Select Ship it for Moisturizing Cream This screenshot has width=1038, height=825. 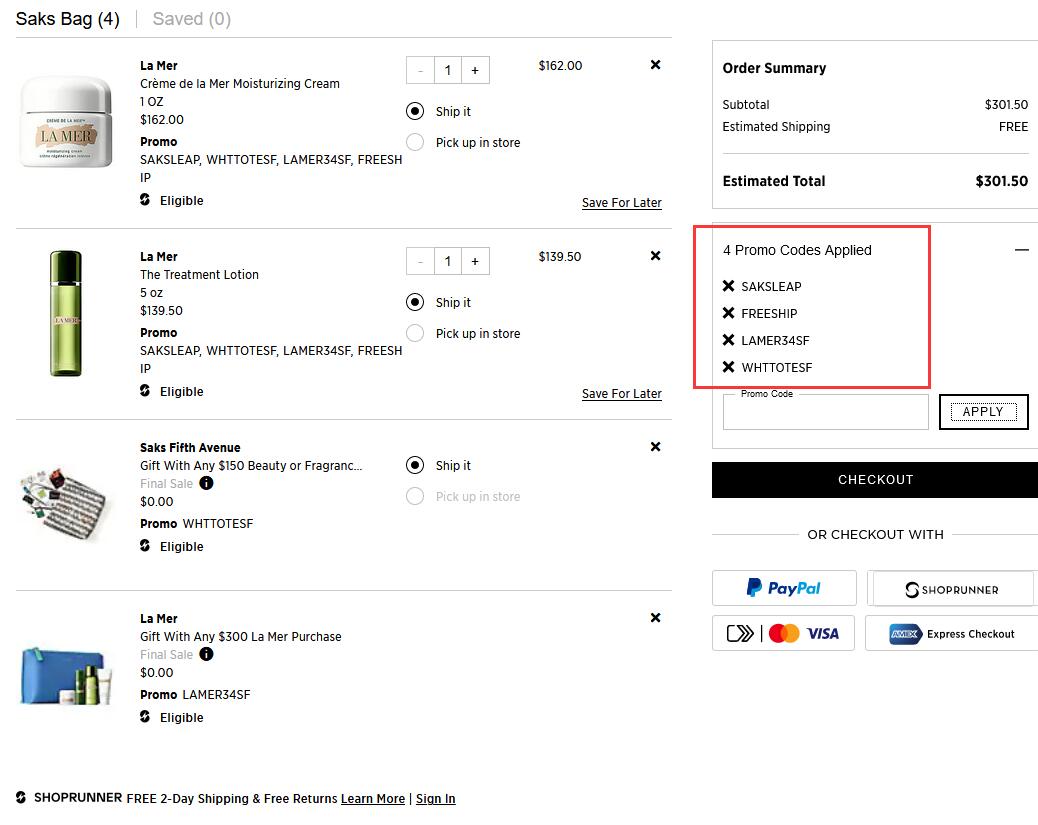(415, 111)
